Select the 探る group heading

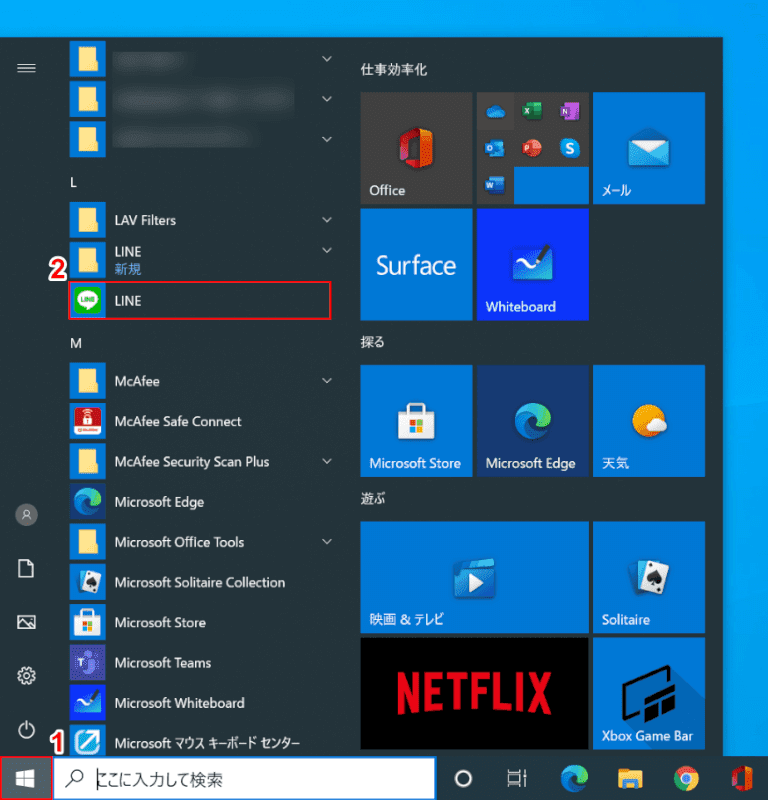tap(373, 342)
